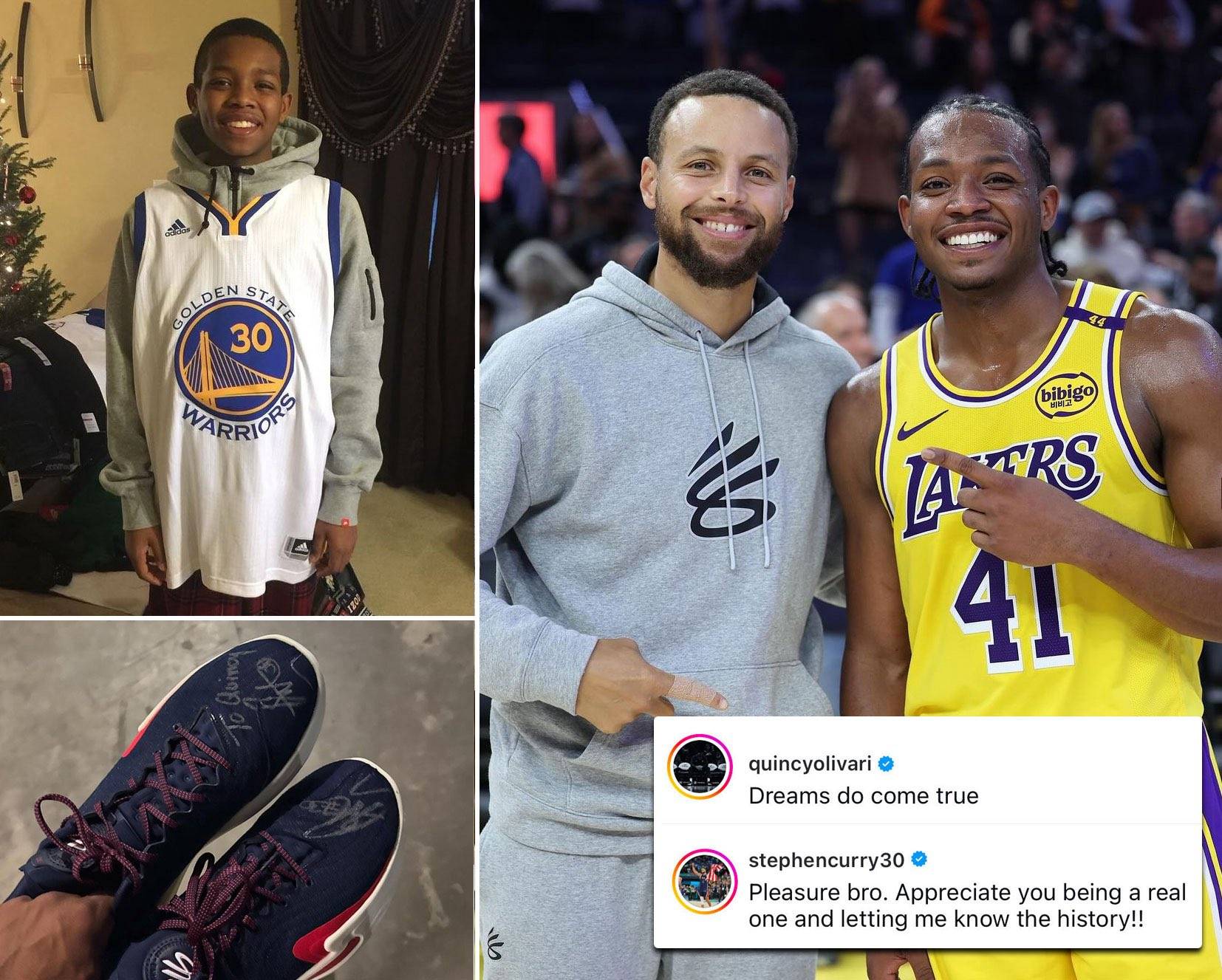Open the large courtside photo

850,490
